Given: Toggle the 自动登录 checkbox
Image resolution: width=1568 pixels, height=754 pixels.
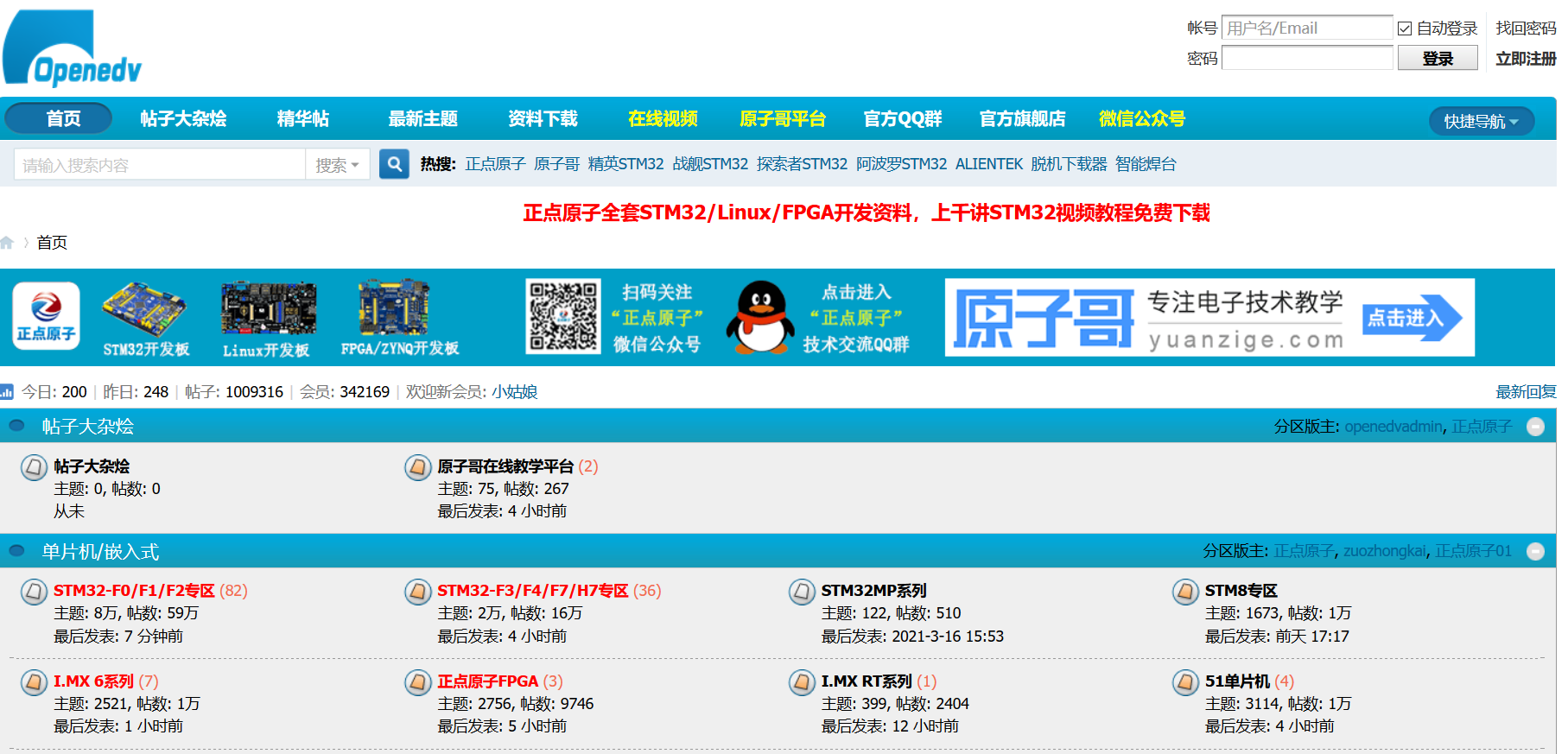Looking at the screenshot, I should coord(1405,29).
